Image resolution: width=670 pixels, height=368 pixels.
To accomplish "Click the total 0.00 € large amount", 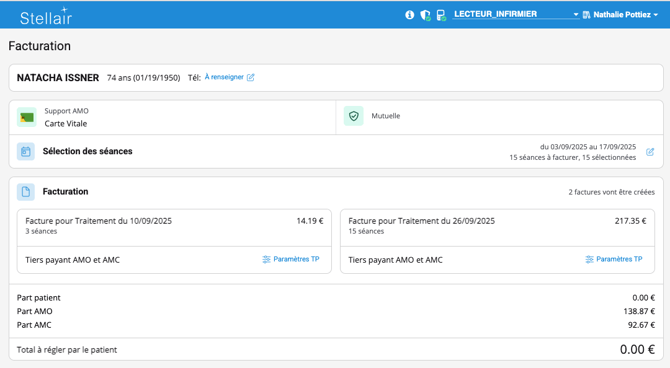I will coord(637,350).
